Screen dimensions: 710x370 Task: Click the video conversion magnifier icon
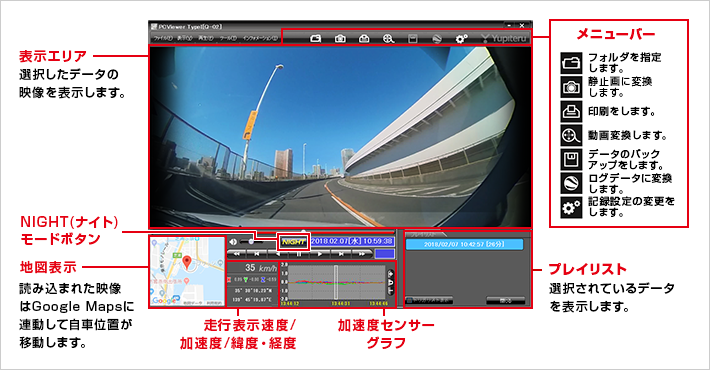click(389, 39)
